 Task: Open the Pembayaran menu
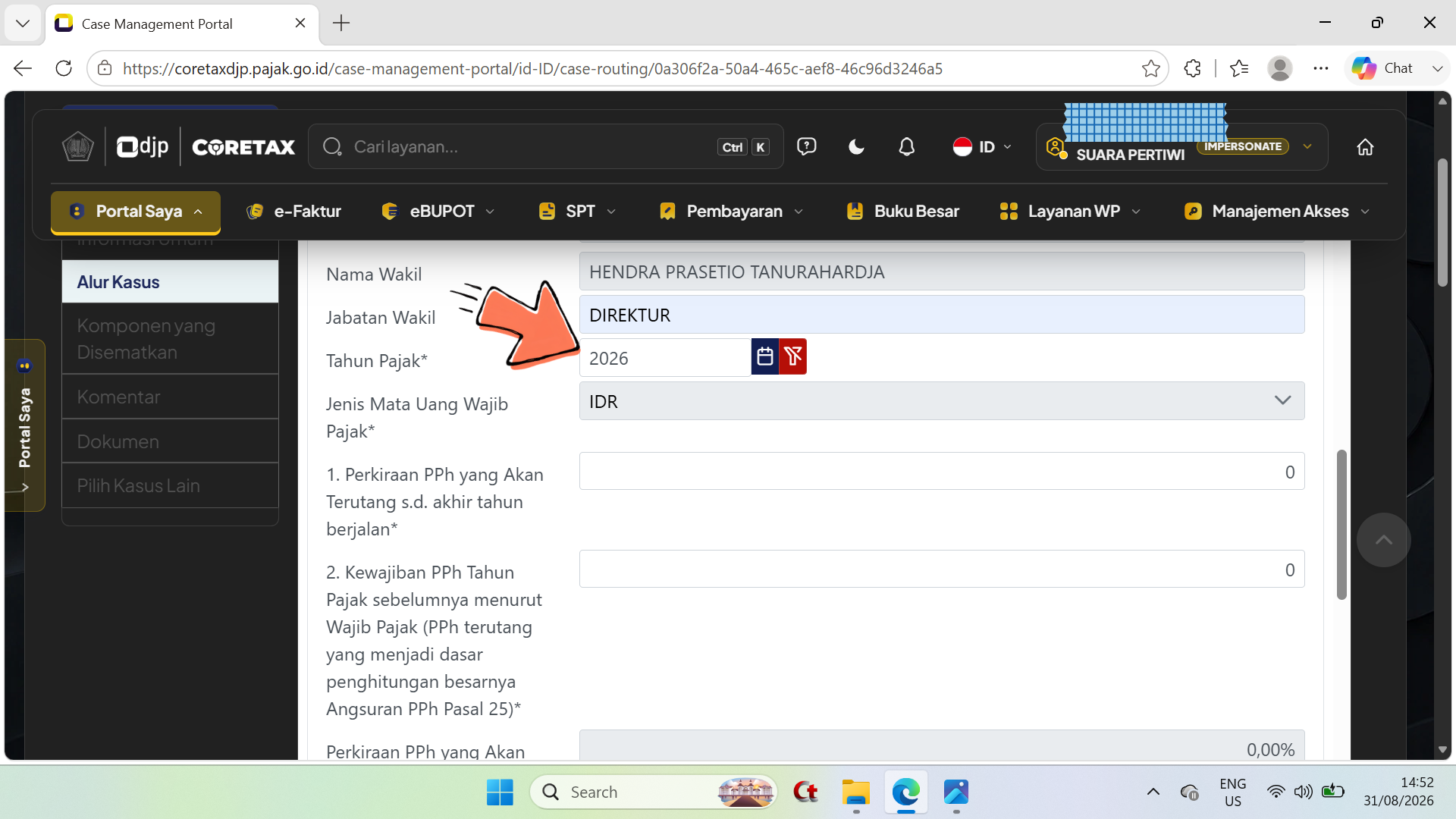coord(732,212)
